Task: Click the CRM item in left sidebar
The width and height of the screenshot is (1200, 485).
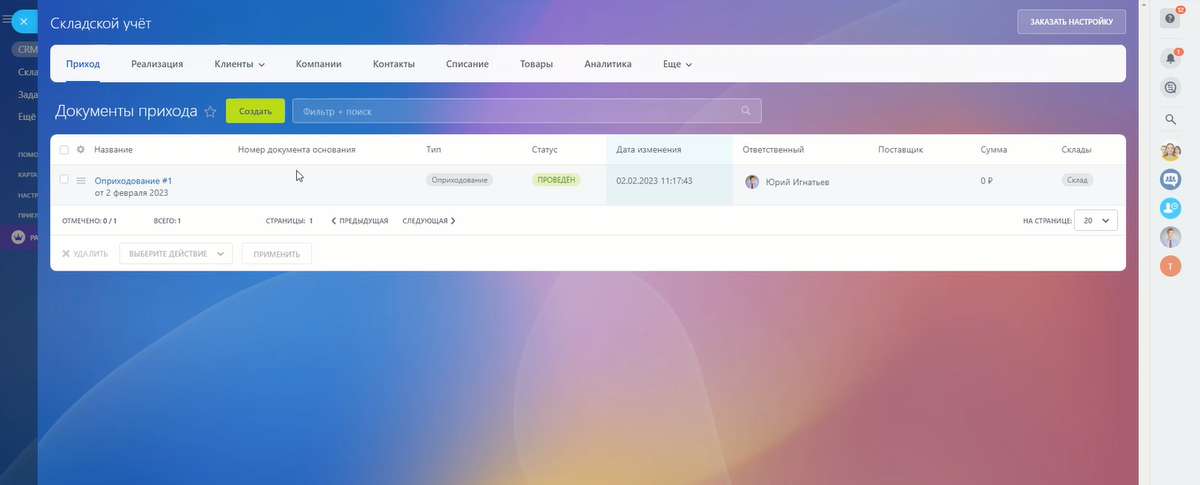Action: 26,49
